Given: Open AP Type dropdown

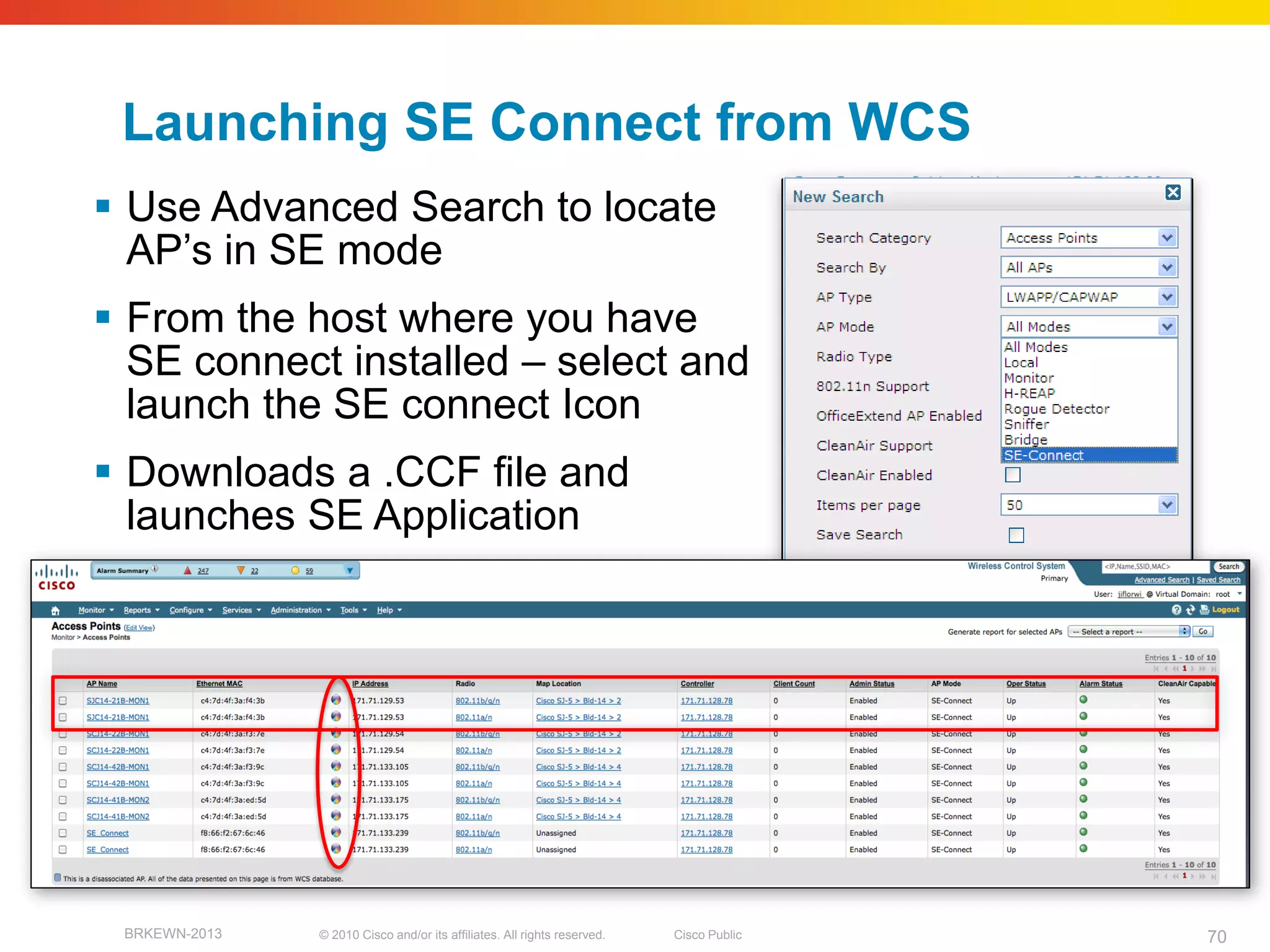Looking at the screenshot, I should [1089, 297].
